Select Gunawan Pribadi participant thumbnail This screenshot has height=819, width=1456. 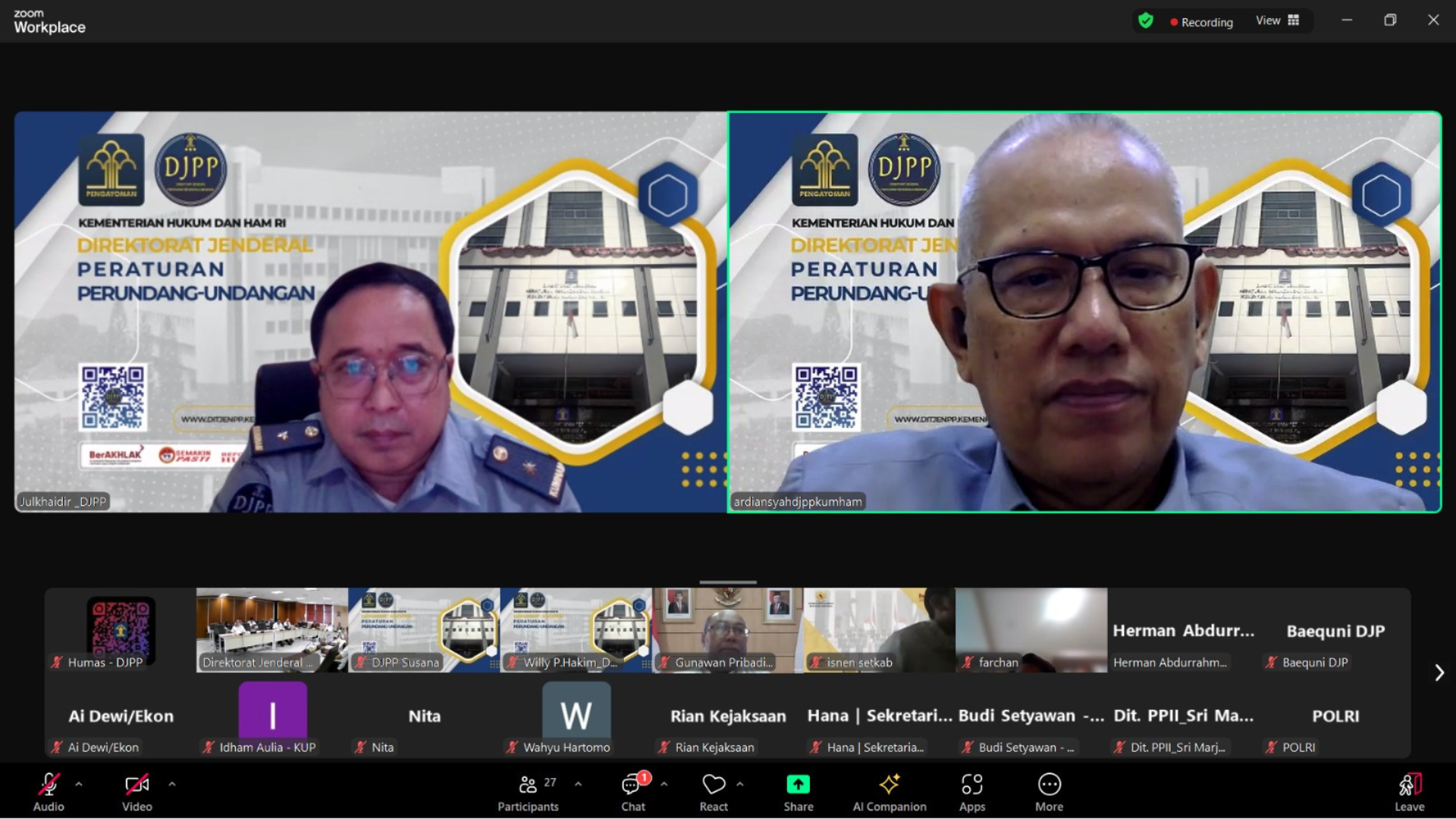(727, 630)
